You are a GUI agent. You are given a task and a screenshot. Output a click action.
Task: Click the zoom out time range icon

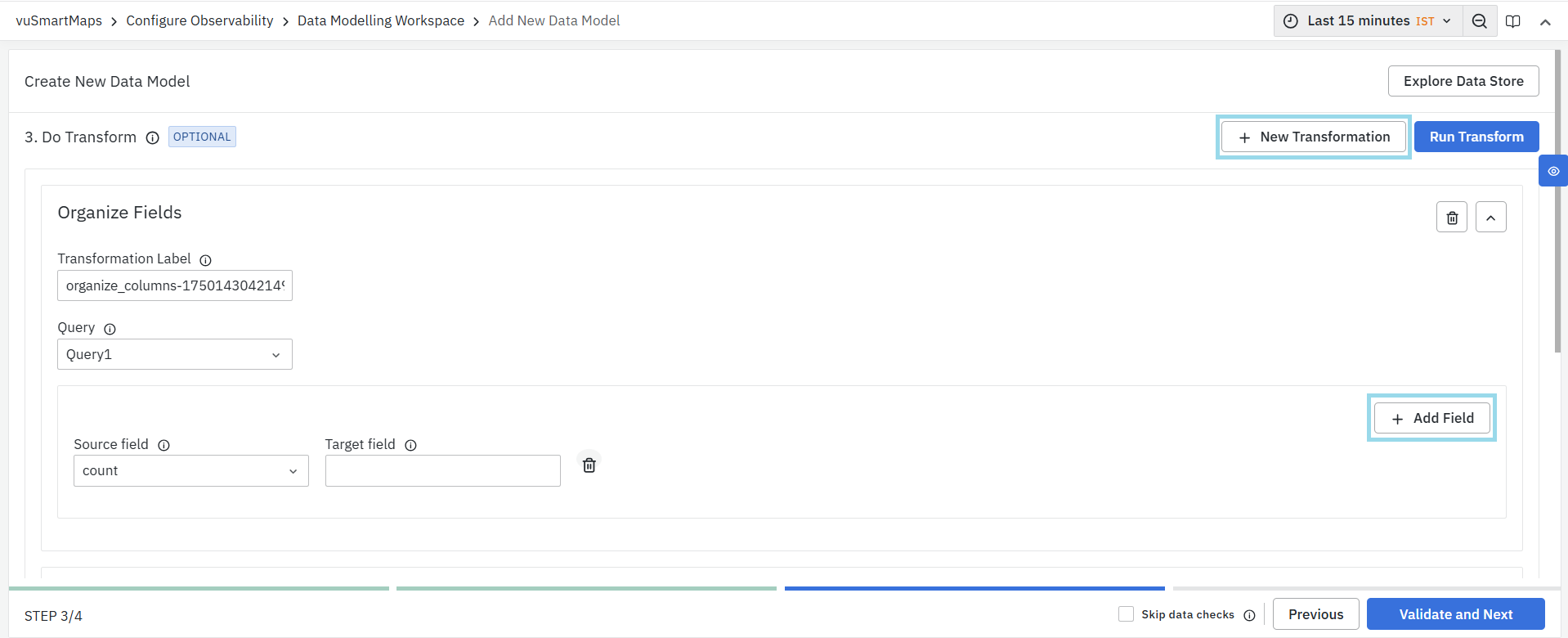1479,21
